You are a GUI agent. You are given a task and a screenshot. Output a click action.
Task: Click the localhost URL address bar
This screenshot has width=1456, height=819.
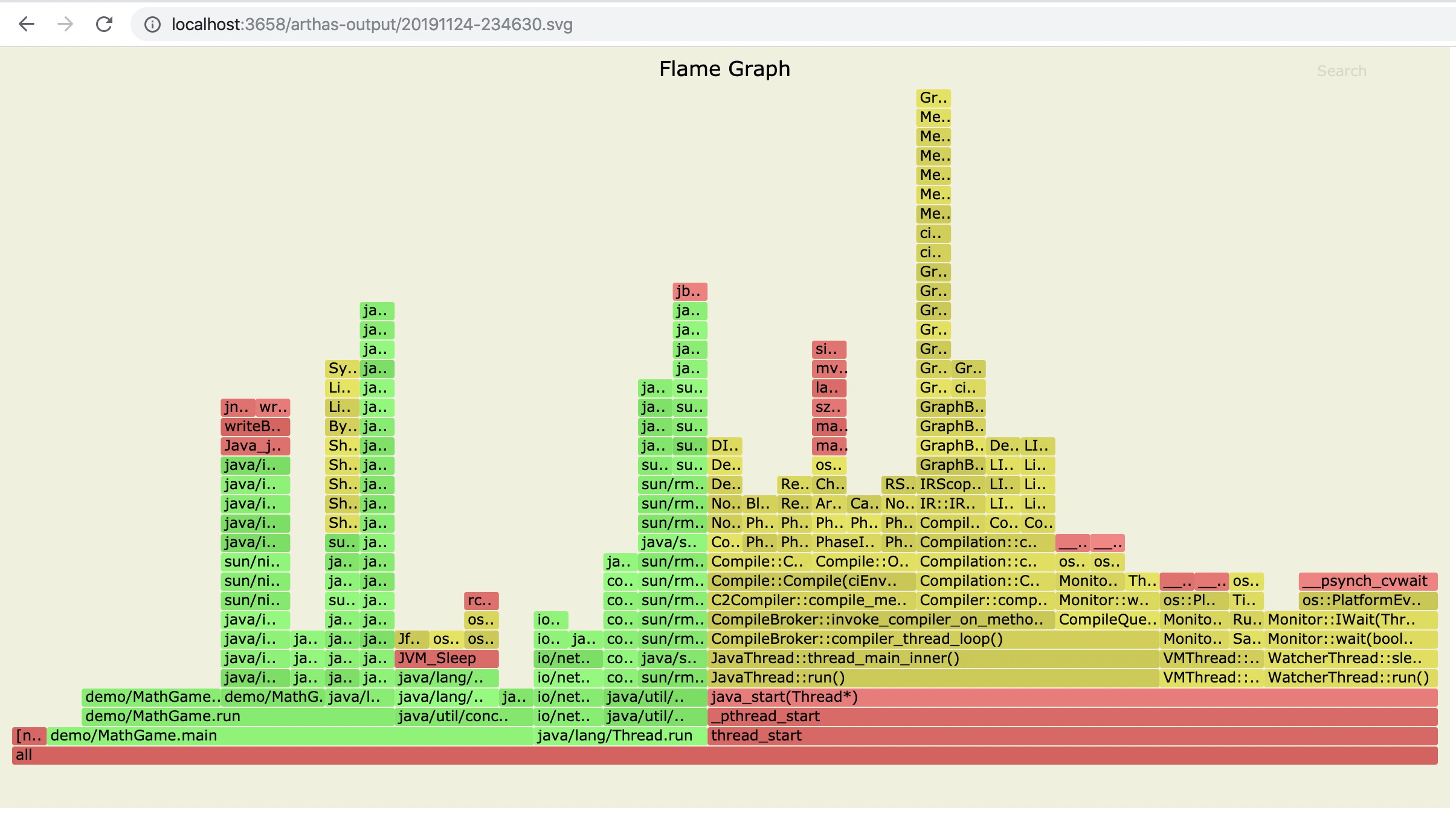point(372,25)
